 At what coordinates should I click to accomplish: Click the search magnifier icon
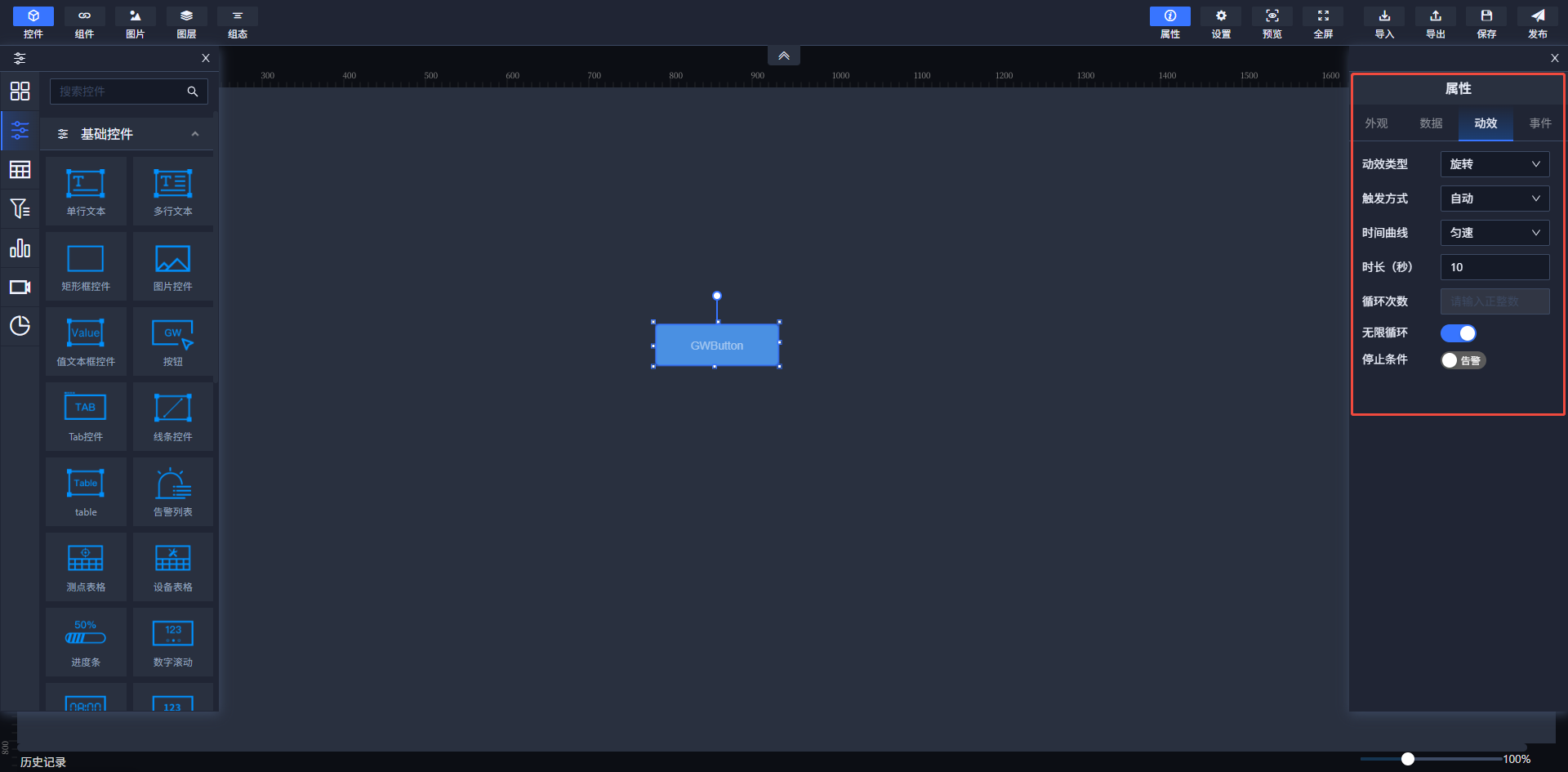[x=193, y=91]
